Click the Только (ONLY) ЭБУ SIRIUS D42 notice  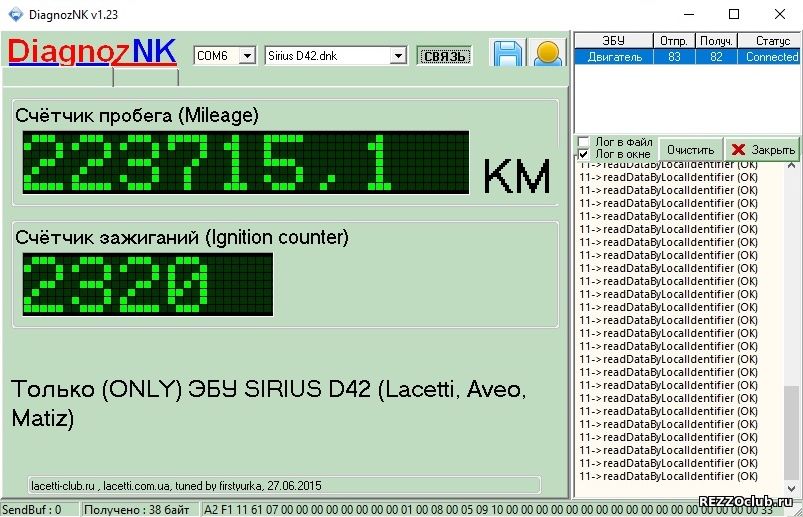(x=268, y=403)
